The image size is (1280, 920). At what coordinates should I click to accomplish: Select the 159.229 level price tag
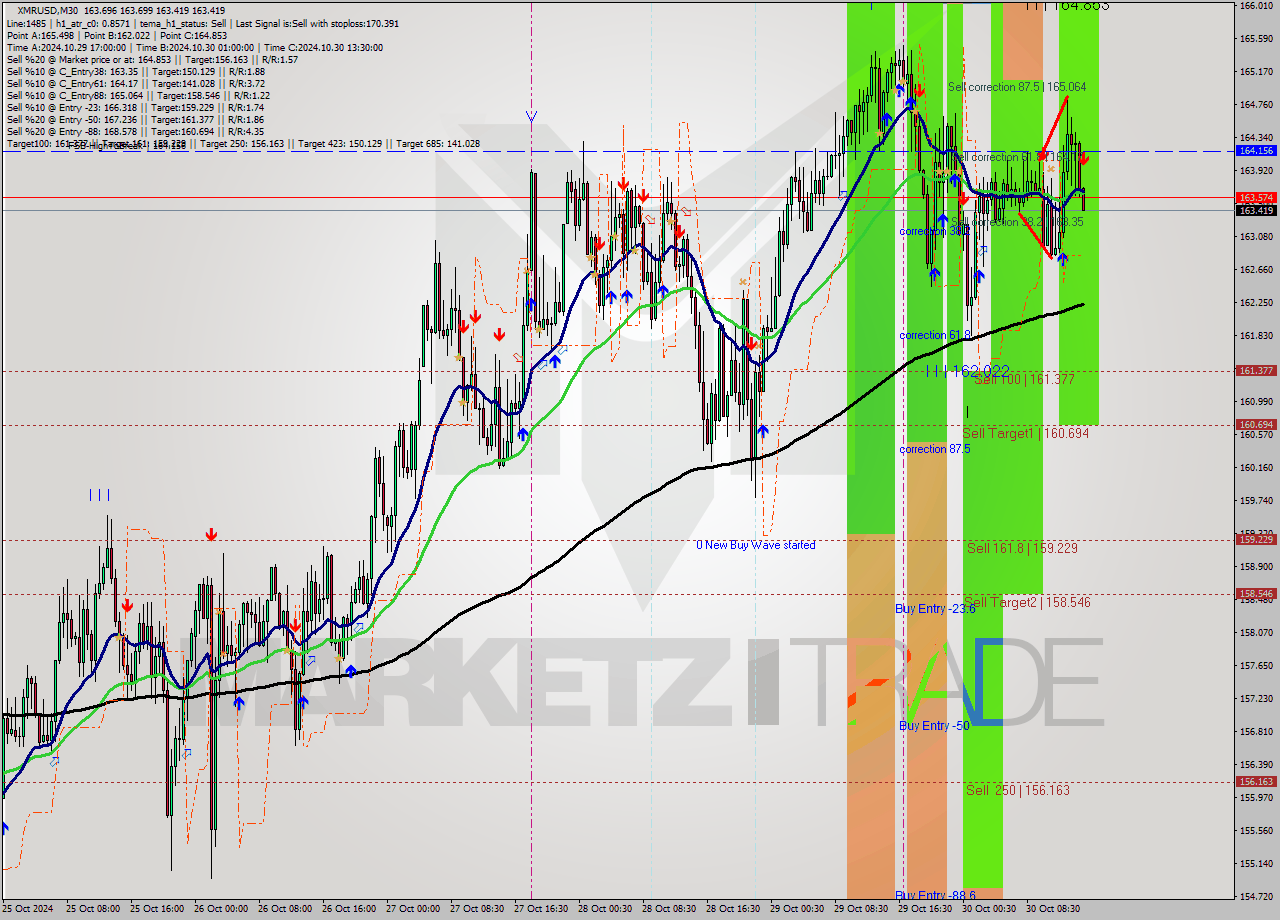(1256, 540)
